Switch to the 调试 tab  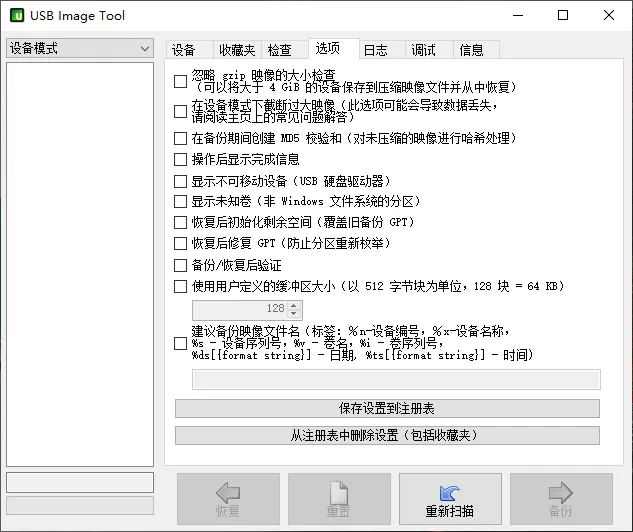click(x=429, y=50)
